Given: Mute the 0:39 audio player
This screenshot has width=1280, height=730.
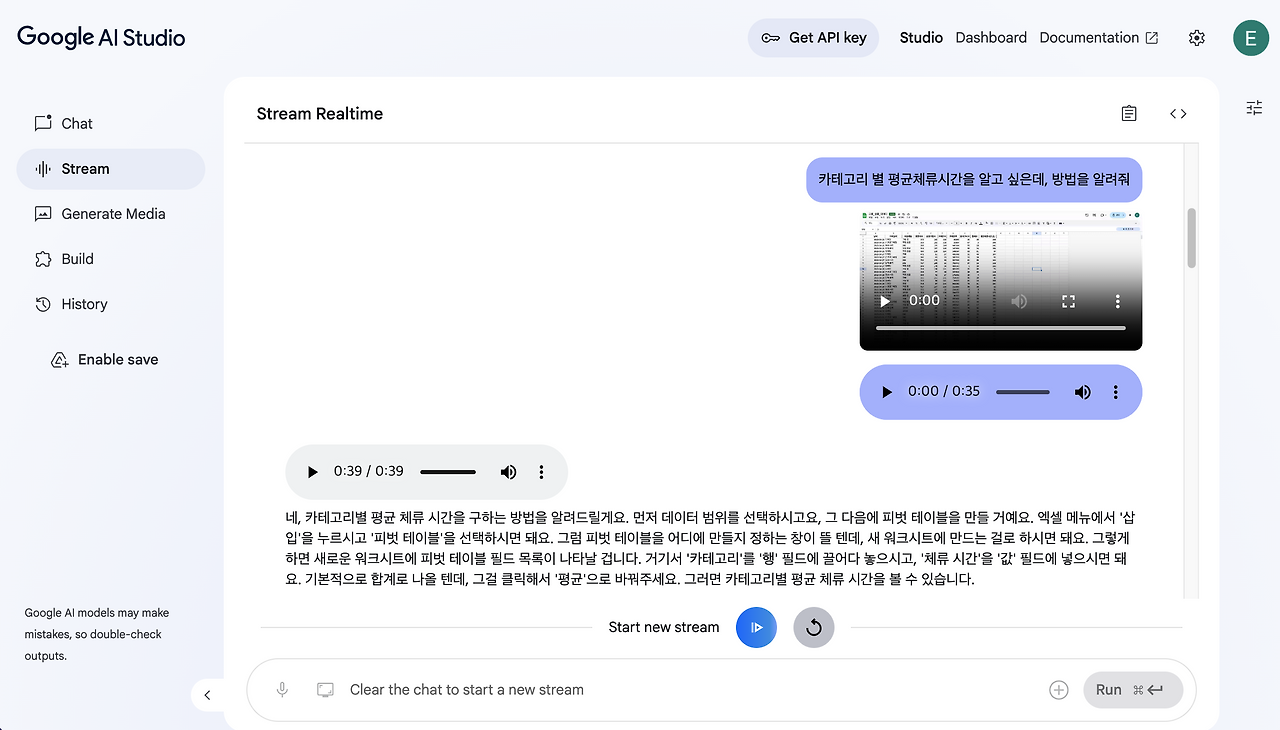Looking at the screenshot, I should click(x=508, y=471).
